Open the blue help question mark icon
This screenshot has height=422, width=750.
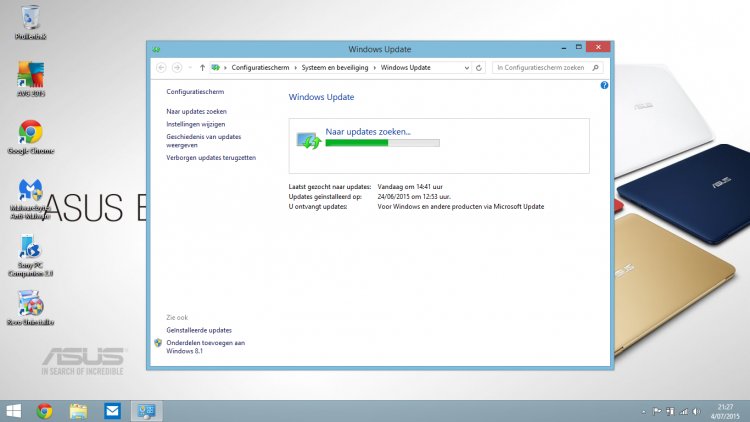tap(605, 86)
